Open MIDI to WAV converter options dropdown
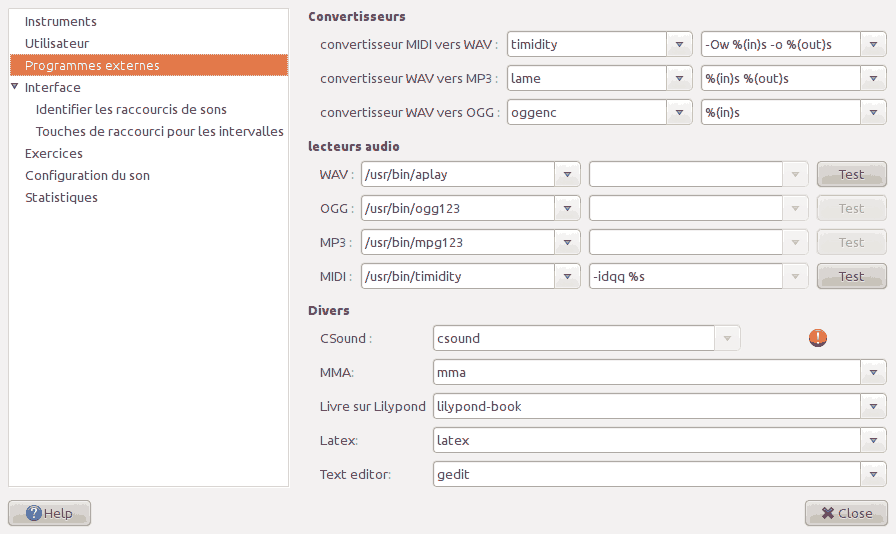The image size is (896, 534). tap(874, 45)
